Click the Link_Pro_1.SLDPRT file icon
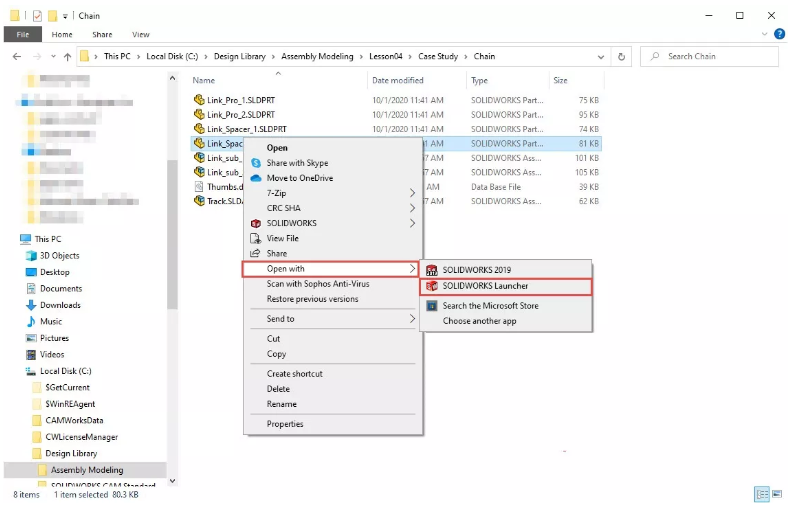 pos(199,100)
